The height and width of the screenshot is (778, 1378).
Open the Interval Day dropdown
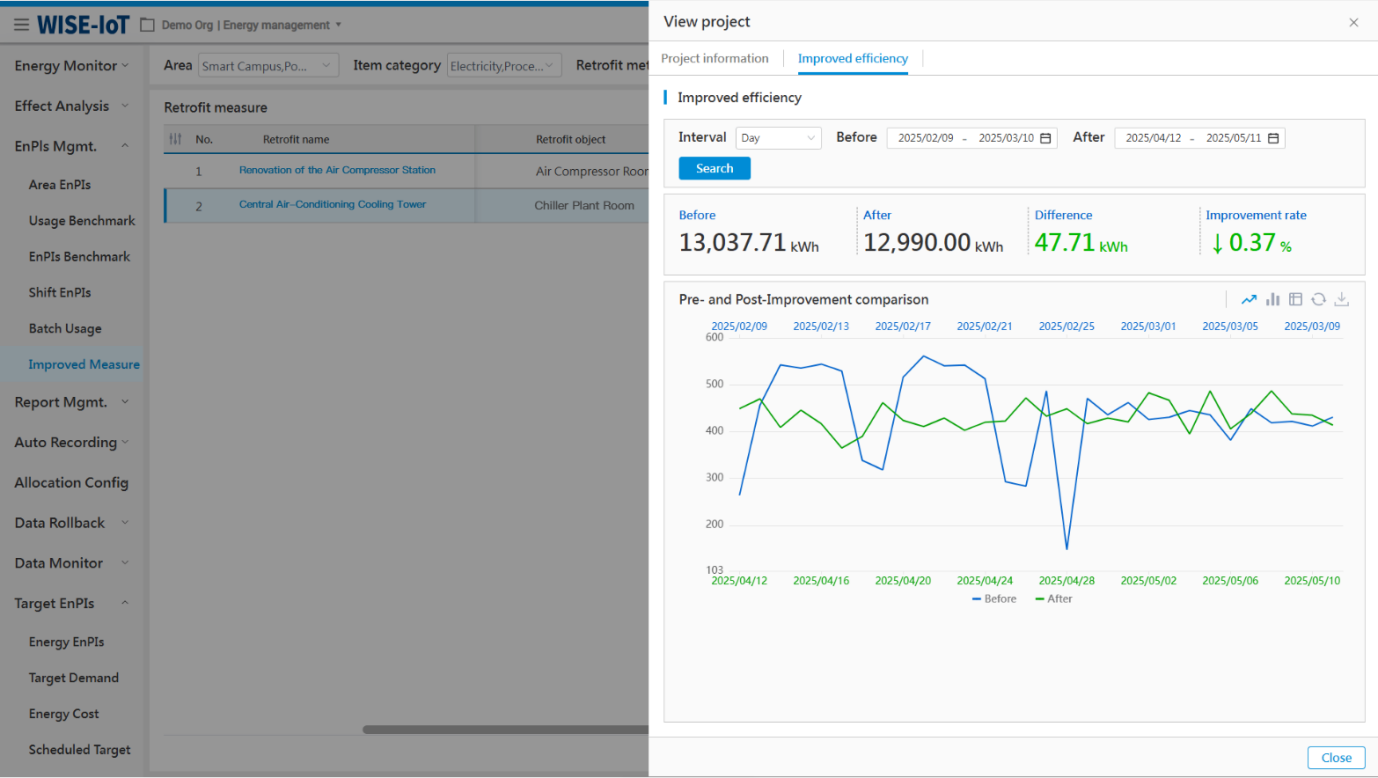point(778,138)
